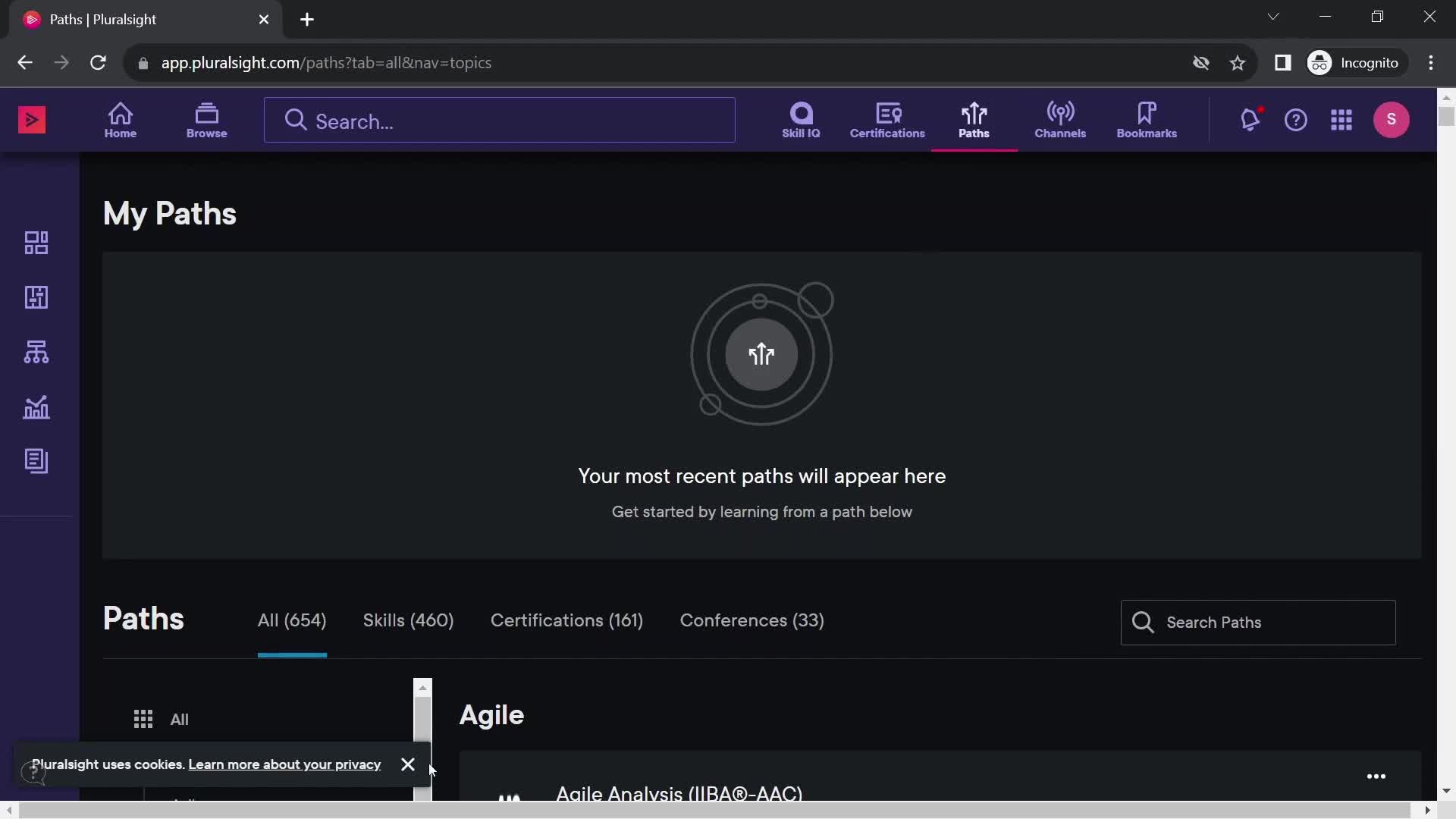Open the Home navigation section

119,119
